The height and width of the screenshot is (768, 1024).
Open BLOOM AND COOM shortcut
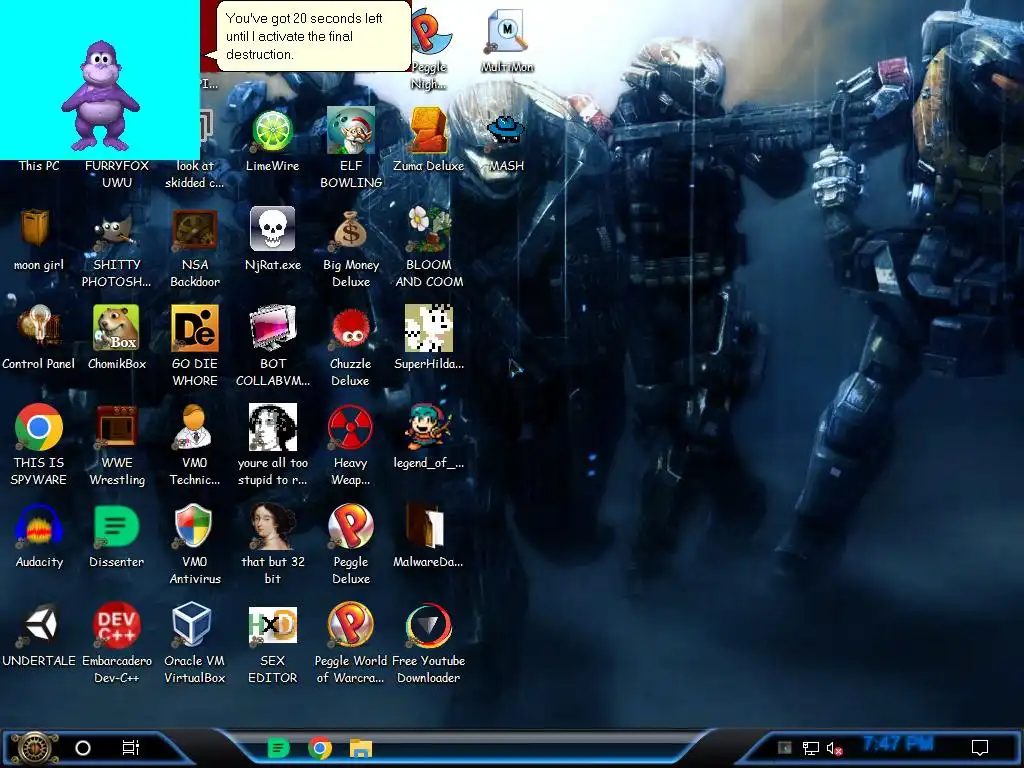point(428,229)
